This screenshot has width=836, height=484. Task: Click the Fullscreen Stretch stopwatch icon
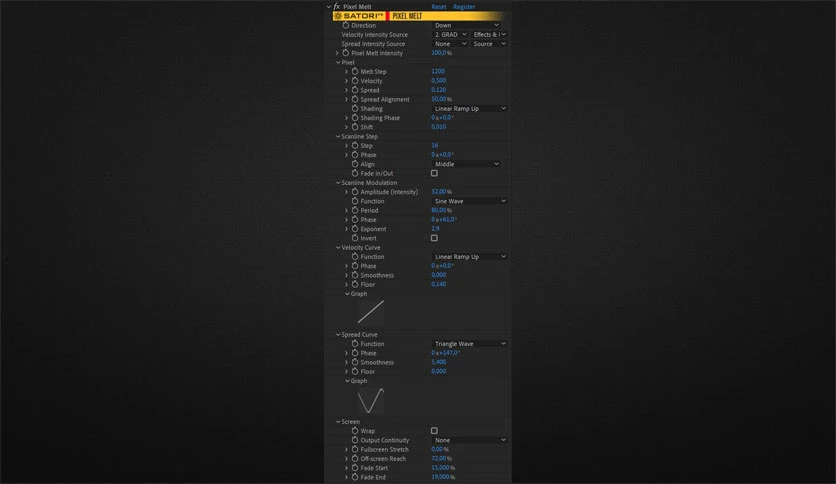355,449
